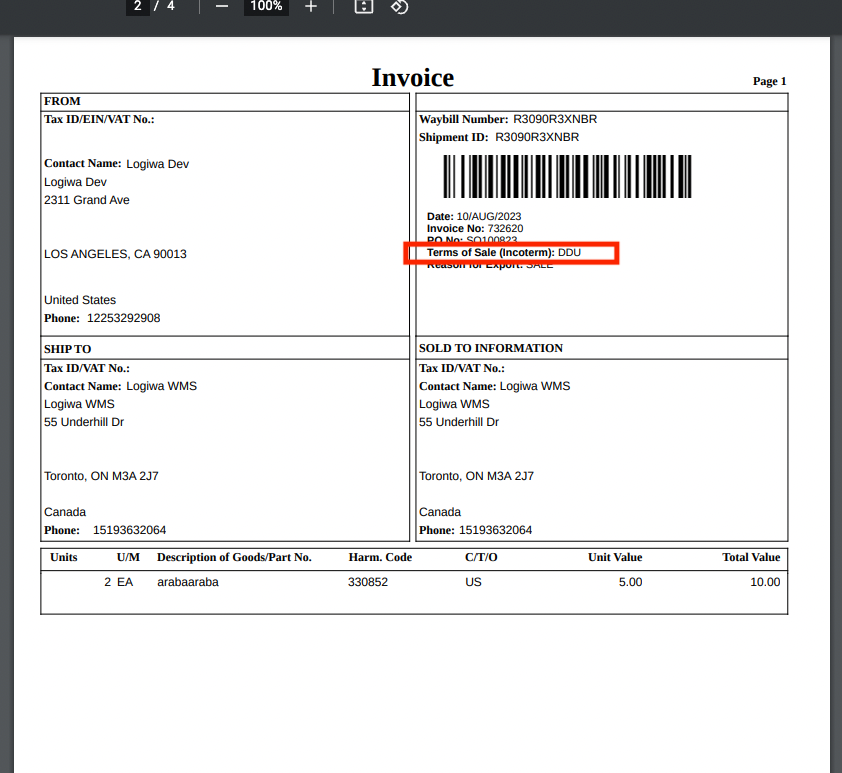The image size is (842, 773).
Task: Click the Invoice No 732620 value
Action: click(504, 228)
